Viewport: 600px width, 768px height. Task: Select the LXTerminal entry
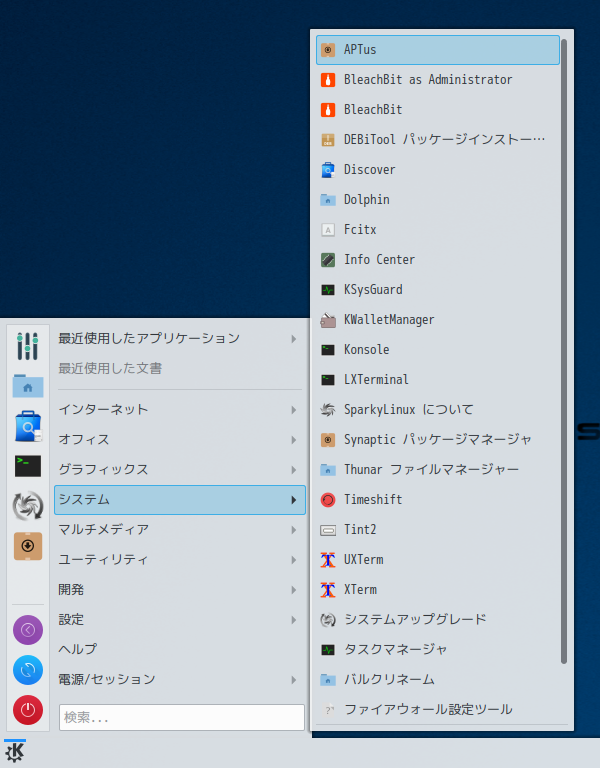tap(438, 380)
